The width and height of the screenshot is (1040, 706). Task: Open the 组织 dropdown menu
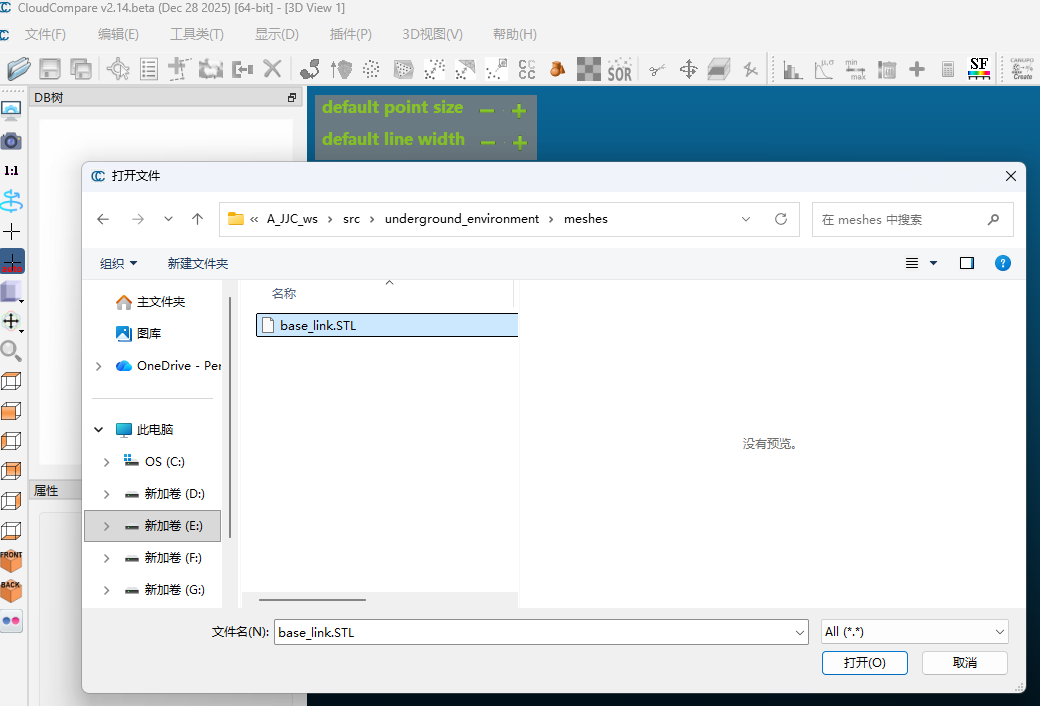tap(119, 263)
